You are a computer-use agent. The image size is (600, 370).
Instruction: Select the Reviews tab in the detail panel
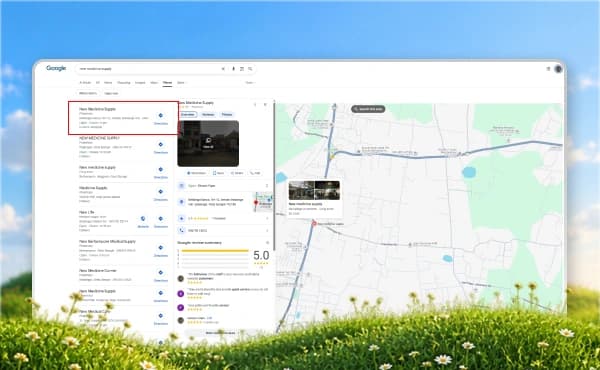click(x=208, y=115)
